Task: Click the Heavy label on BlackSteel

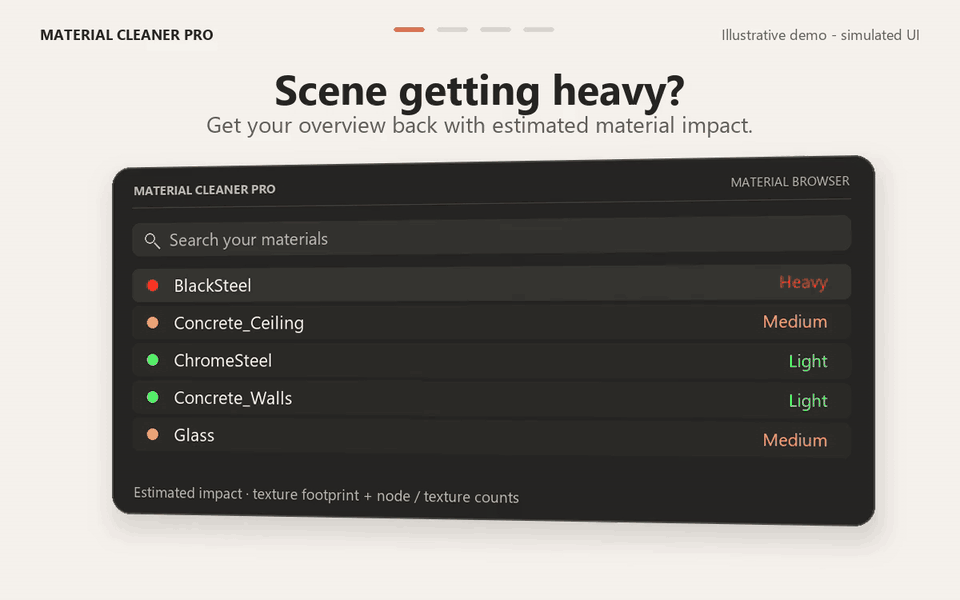Action: click(803, 282)
